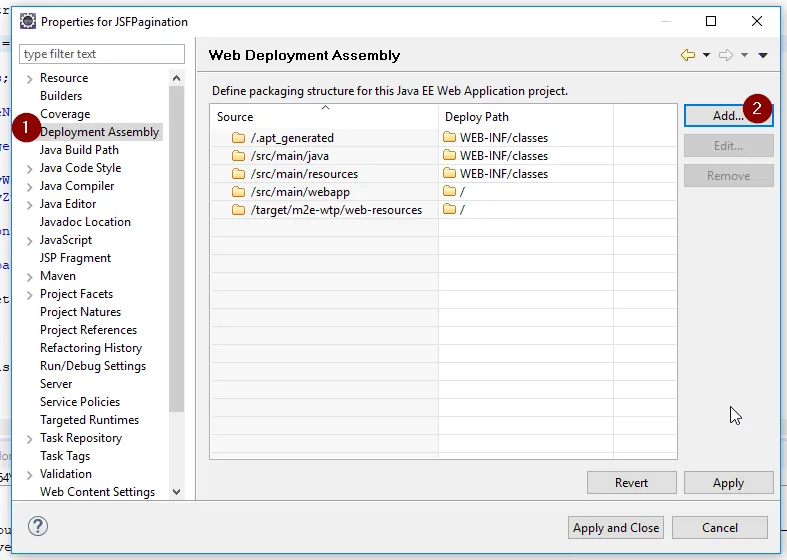The width and height of the screenshot is (787, 560).
Task: Click the folder icon for /src/main/resources
Action: tap(238, 174)
